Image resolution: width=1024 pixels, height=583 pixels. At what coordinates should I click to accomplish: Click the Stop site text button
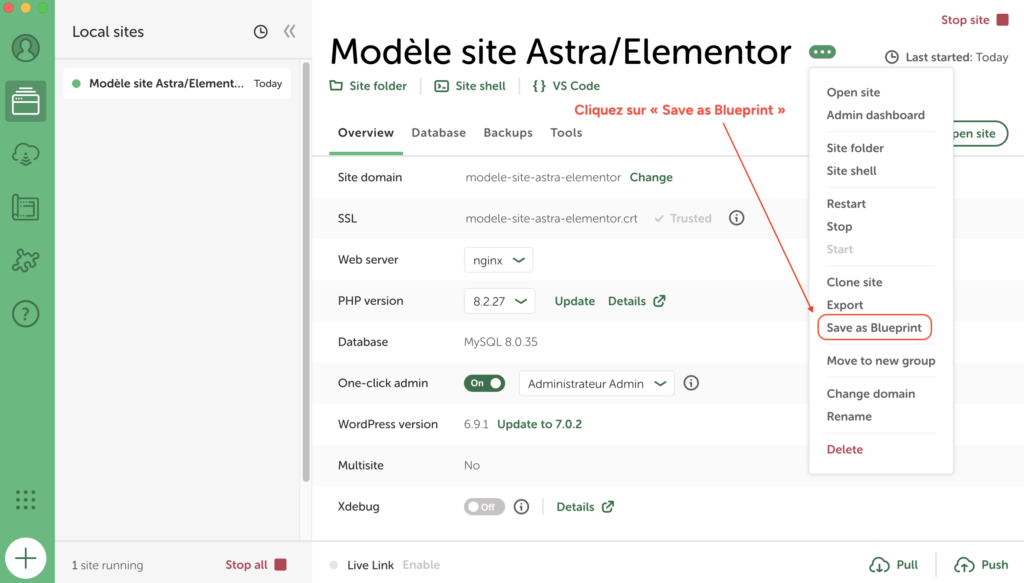(x=965, y=20)
